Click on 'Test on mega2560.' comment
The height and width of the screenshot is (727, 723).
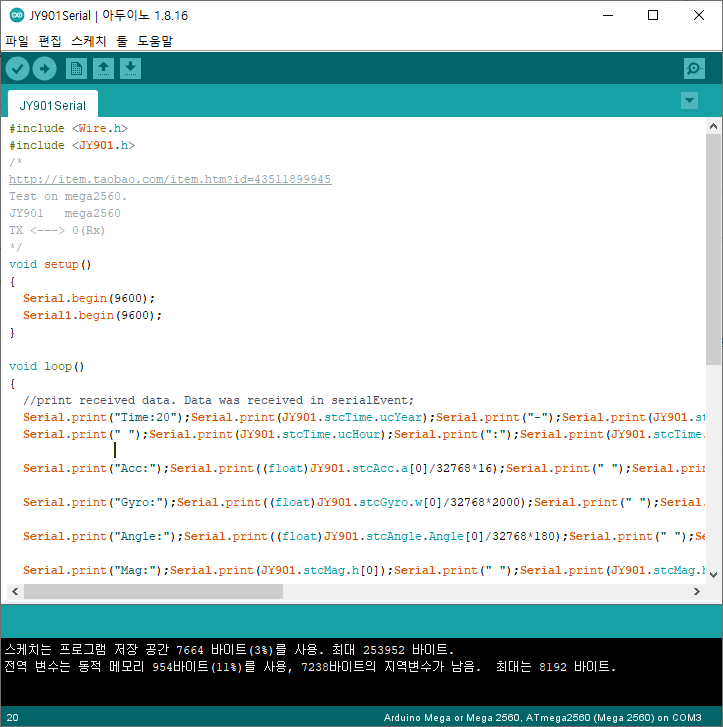[68, 197]
